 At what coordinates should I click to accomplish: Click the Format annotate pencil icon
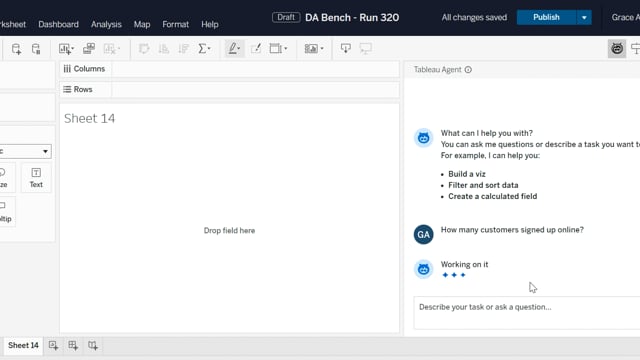256,49
